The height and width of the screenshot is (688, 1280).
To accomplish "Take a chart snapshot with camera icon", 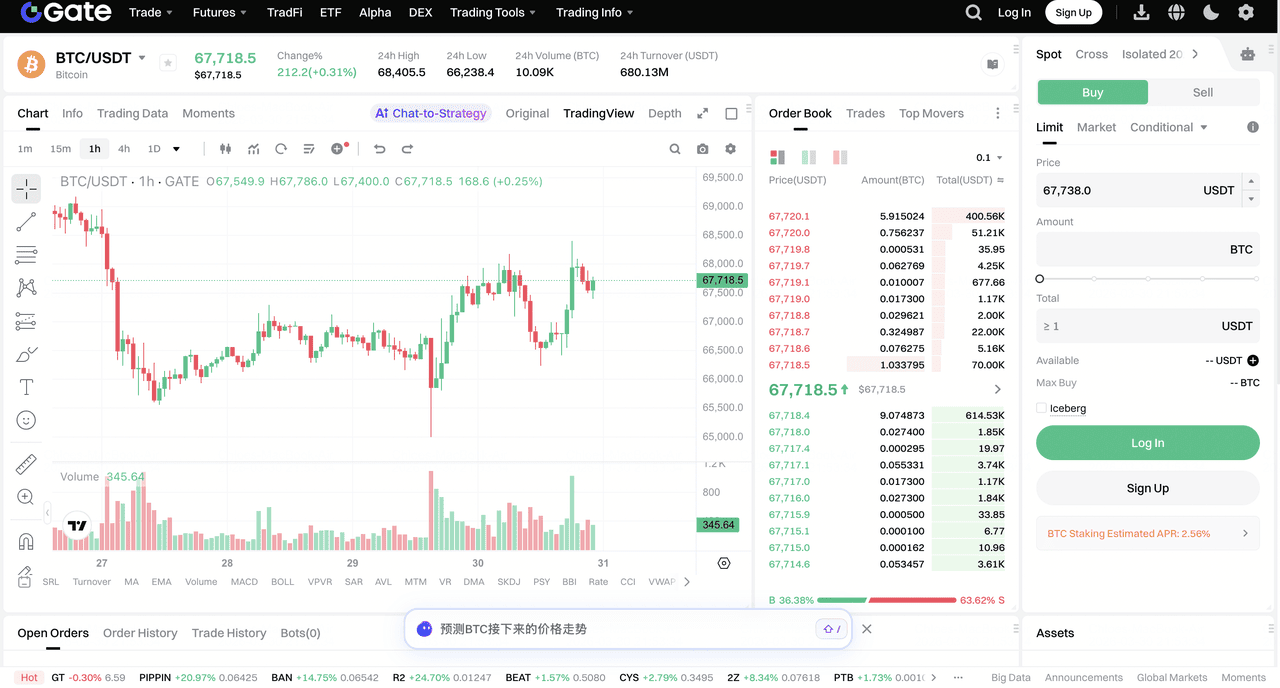I will (703, 149).
